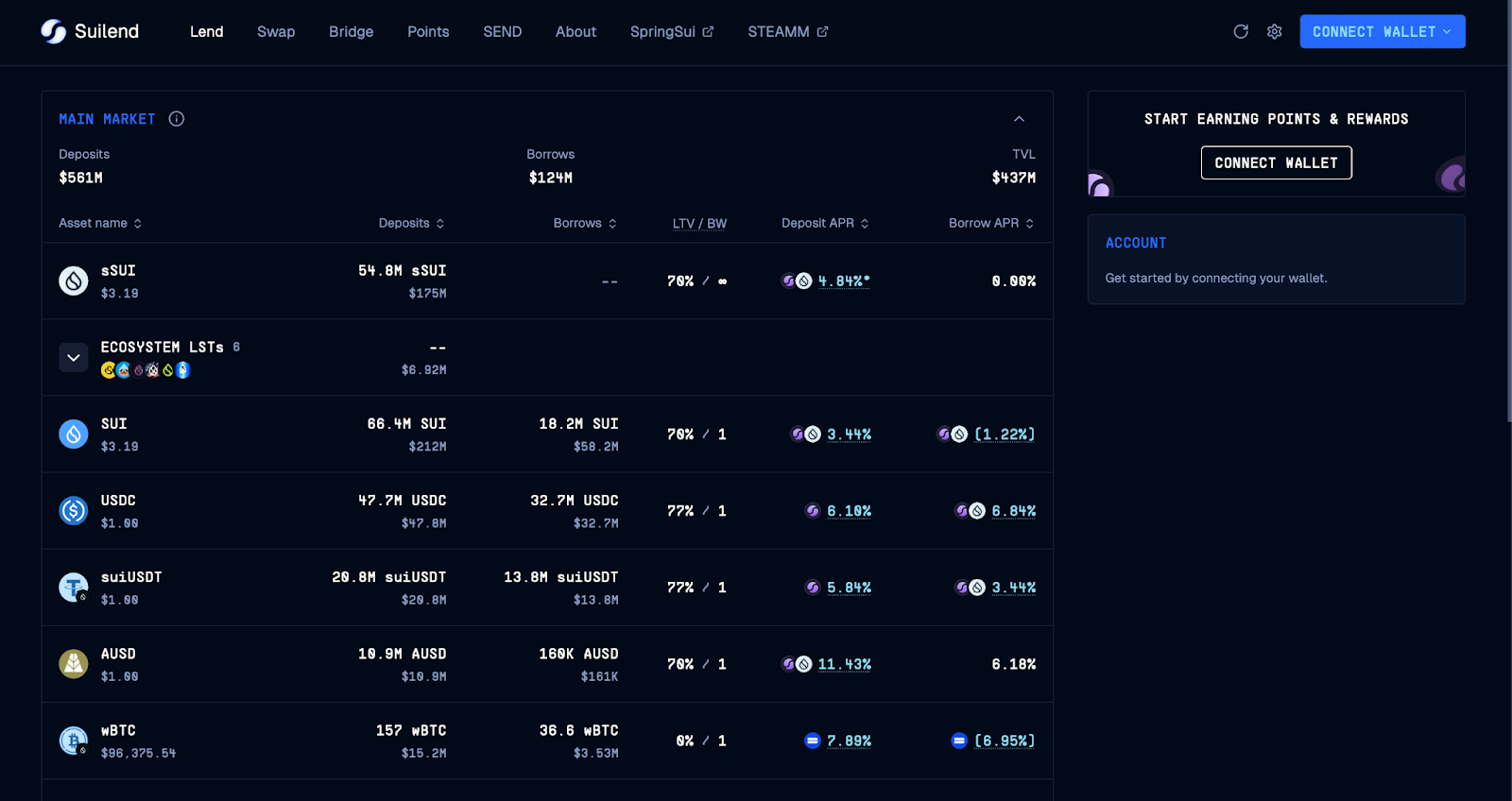Click the SUI 66.4M deposits cell
Image resolution: width=1512 pixels, height=801 pixels.
coord(406,434)
